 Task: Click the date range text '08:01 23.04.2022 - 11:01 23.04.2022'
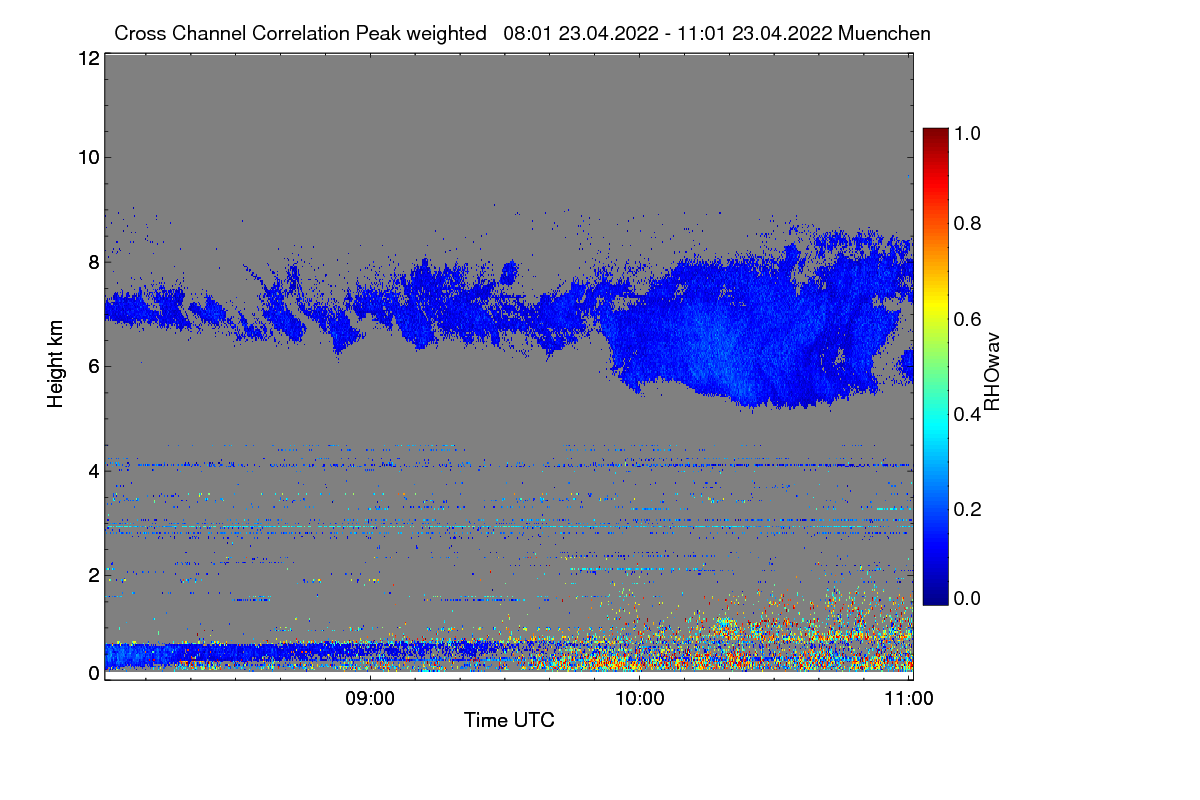click(669, 33)
